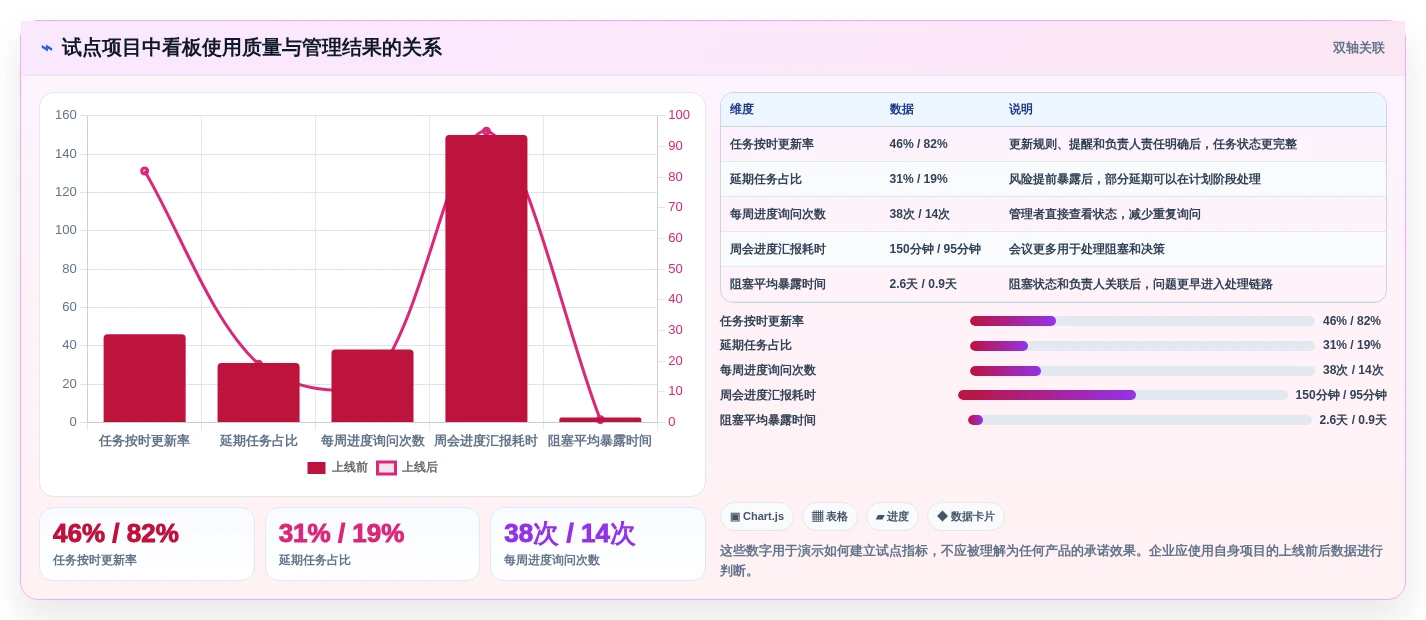Click the 每周进度询问次数 bar in chart
This screenshot has height=620, width=1426.
[x=373, y=386]
